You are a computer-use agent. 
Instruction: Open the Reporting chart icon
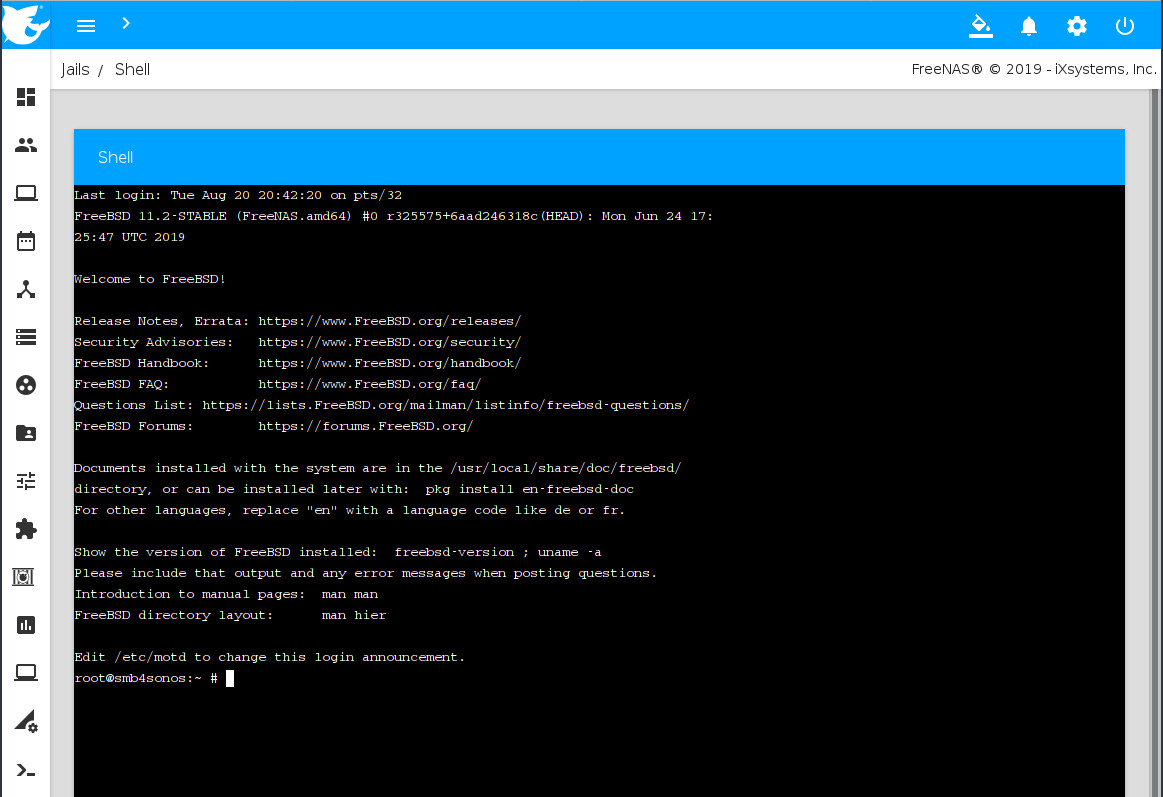(26, 625)
